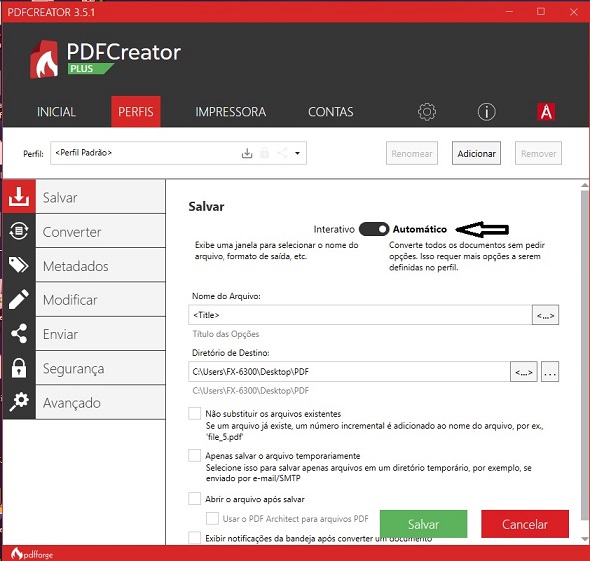
Task: Click the Avançado gear-wrench icon
Action: [x=19, y=402]
